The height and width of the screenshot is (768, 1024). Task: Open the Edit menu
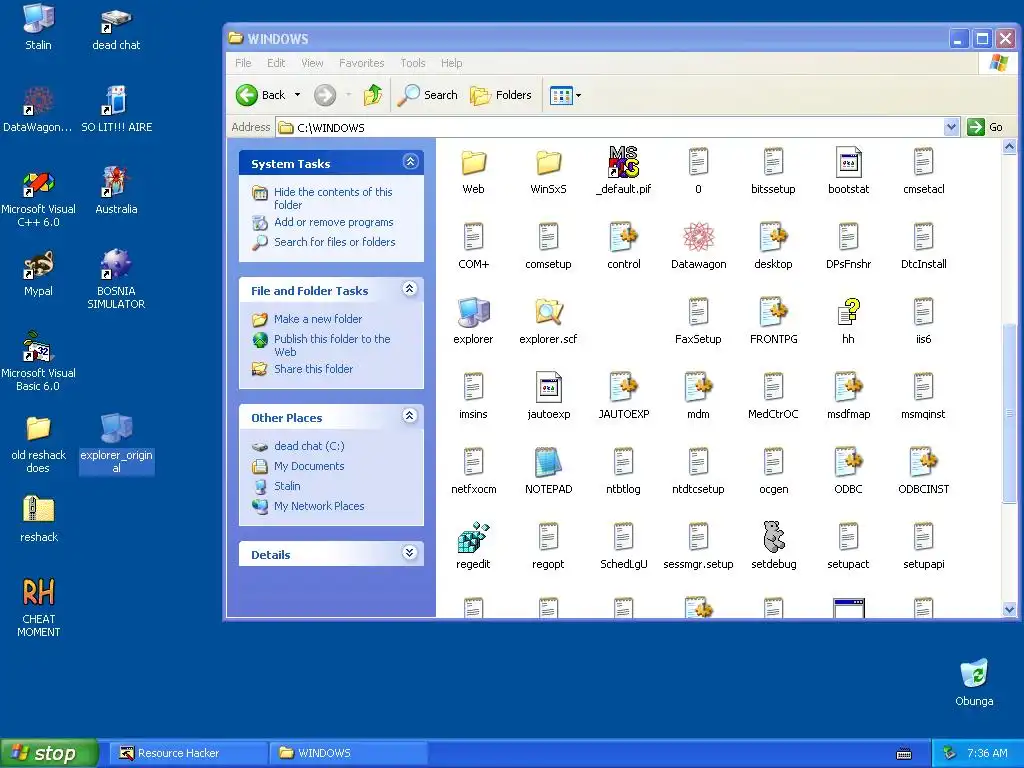tap(276, 63)
